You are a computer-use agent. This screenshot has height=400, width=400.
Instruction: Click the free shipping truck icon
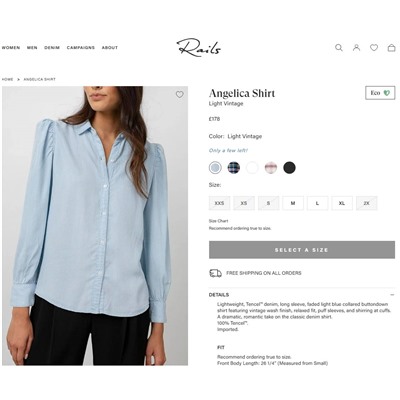pyautogui.click(x=215, y=273)
